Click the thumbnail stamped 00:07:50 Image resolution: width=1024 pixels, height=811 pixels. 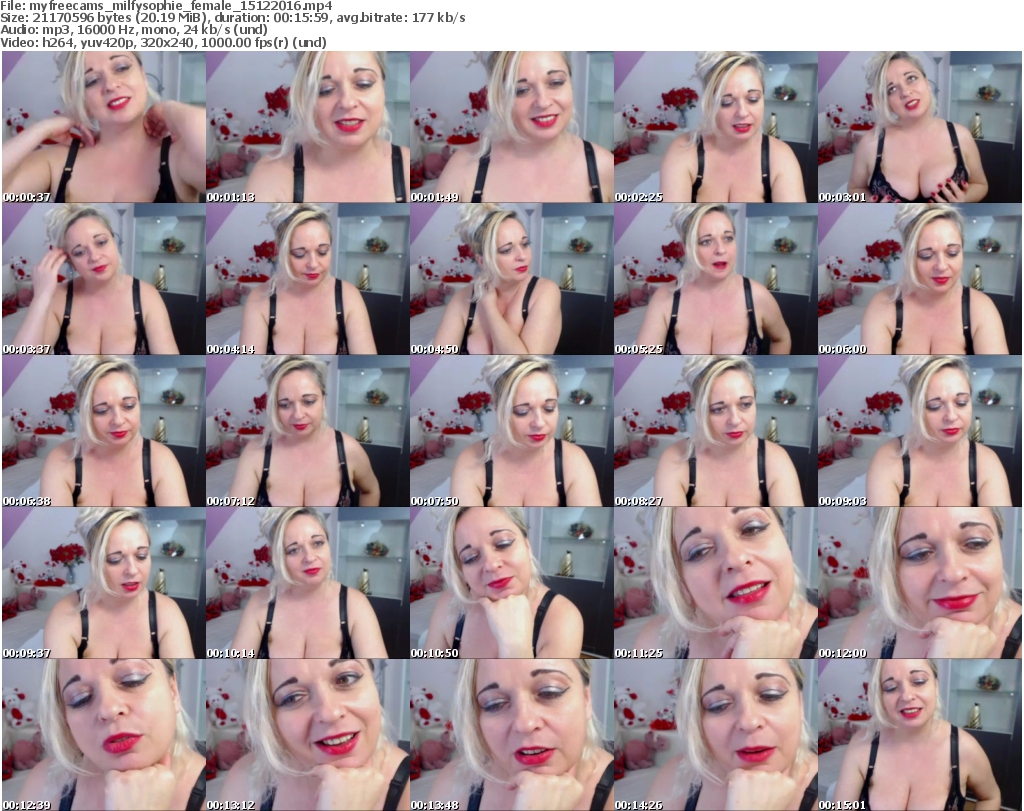click(x=511, y=431)
